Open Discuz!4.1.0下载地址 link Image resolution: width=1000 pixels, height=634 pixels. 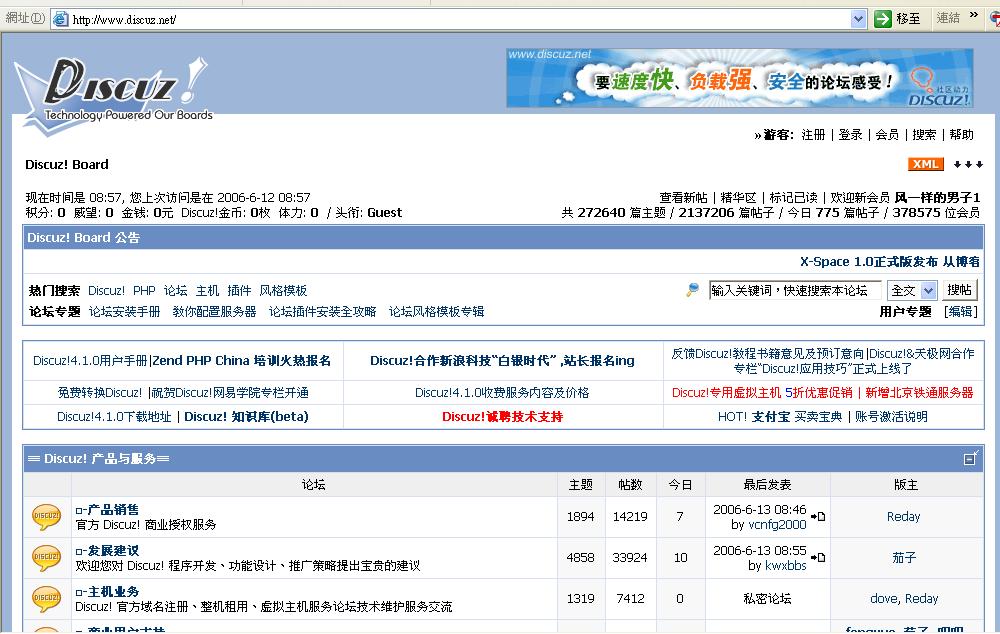click(x=114, y=417)
